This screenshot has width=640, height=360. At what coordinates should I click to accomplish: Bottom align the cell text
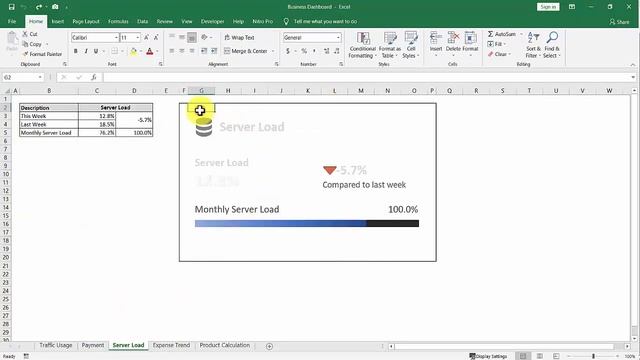(191, 38)
